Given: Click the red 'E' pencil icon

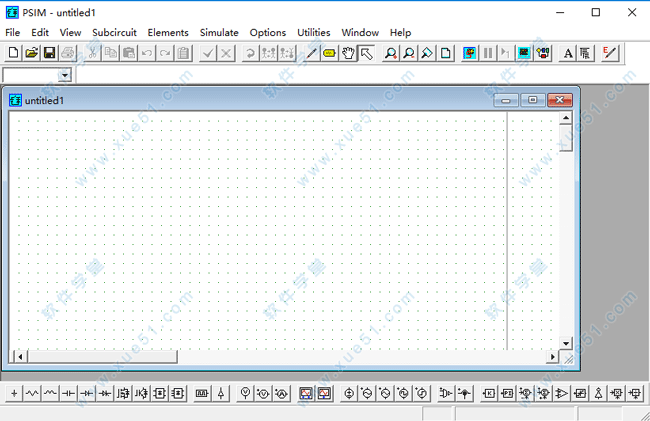Looking at the screenshot, I should coord(610,53).
